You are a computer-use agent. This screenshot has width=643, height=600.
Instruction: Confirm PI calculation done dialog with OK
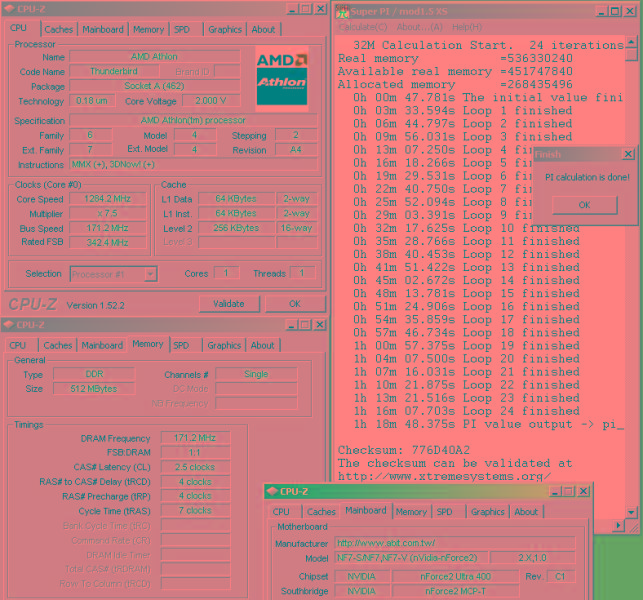tap(584, 205)
